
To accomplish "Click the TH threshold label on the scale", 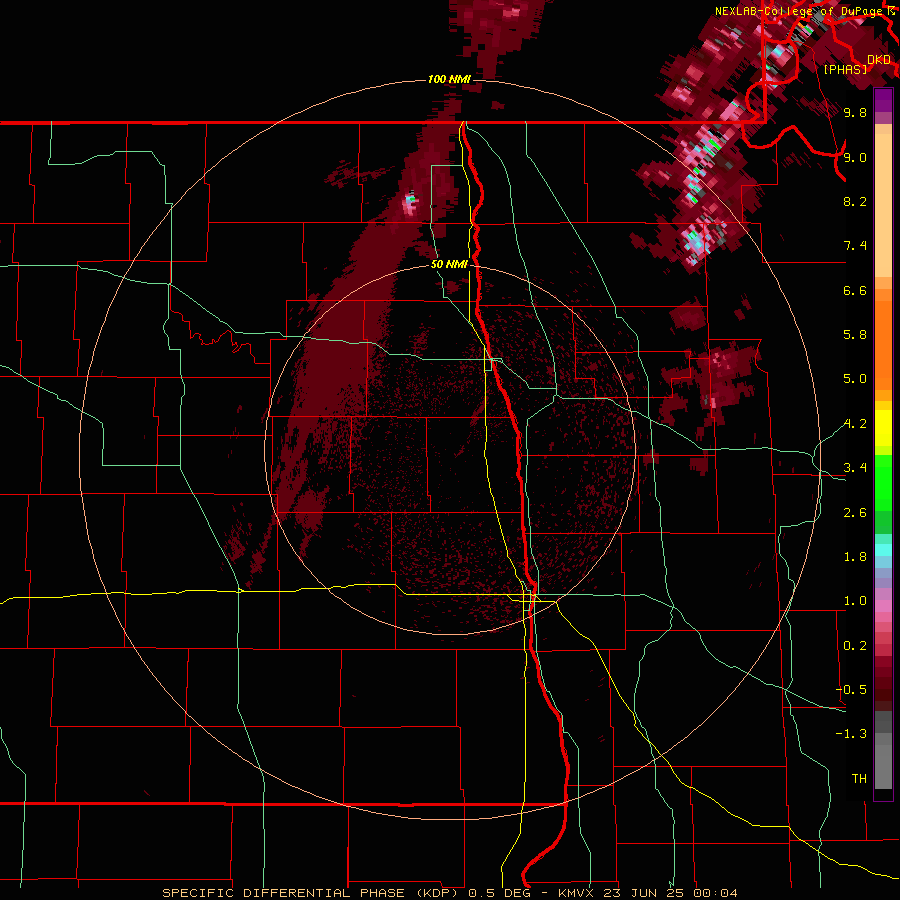I will click(859, 779).
